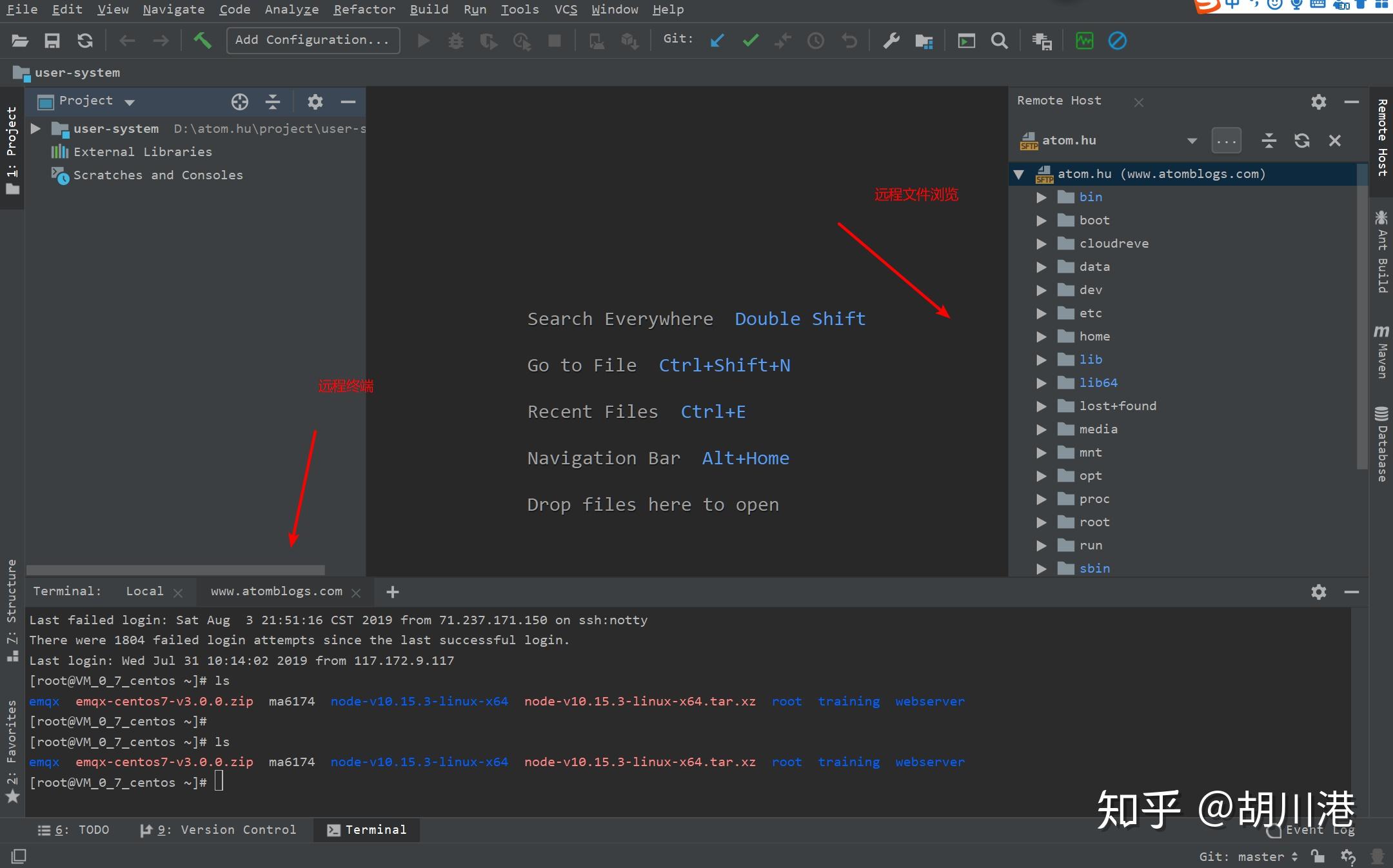Switch to the Local terminal tab
1393x868 pixels.
(x=144, y=591)
